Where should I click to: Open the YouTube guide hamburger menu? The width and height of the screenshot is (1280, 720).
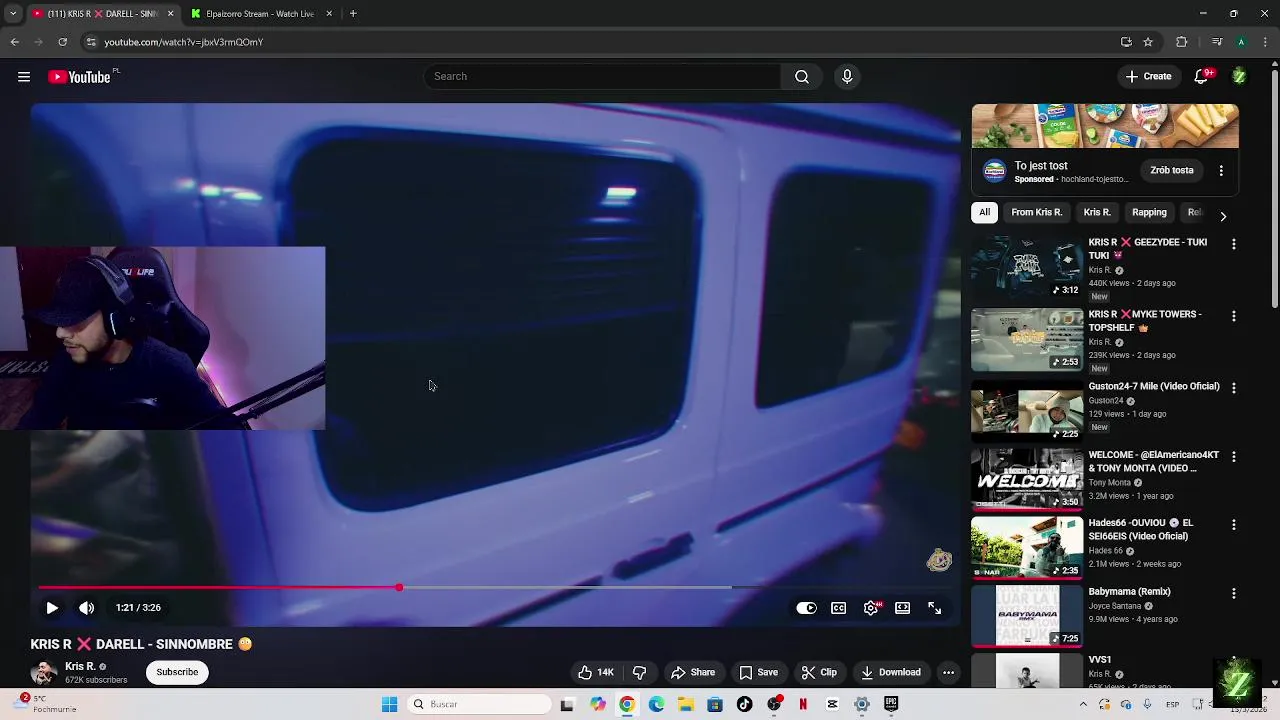[24, 77]
